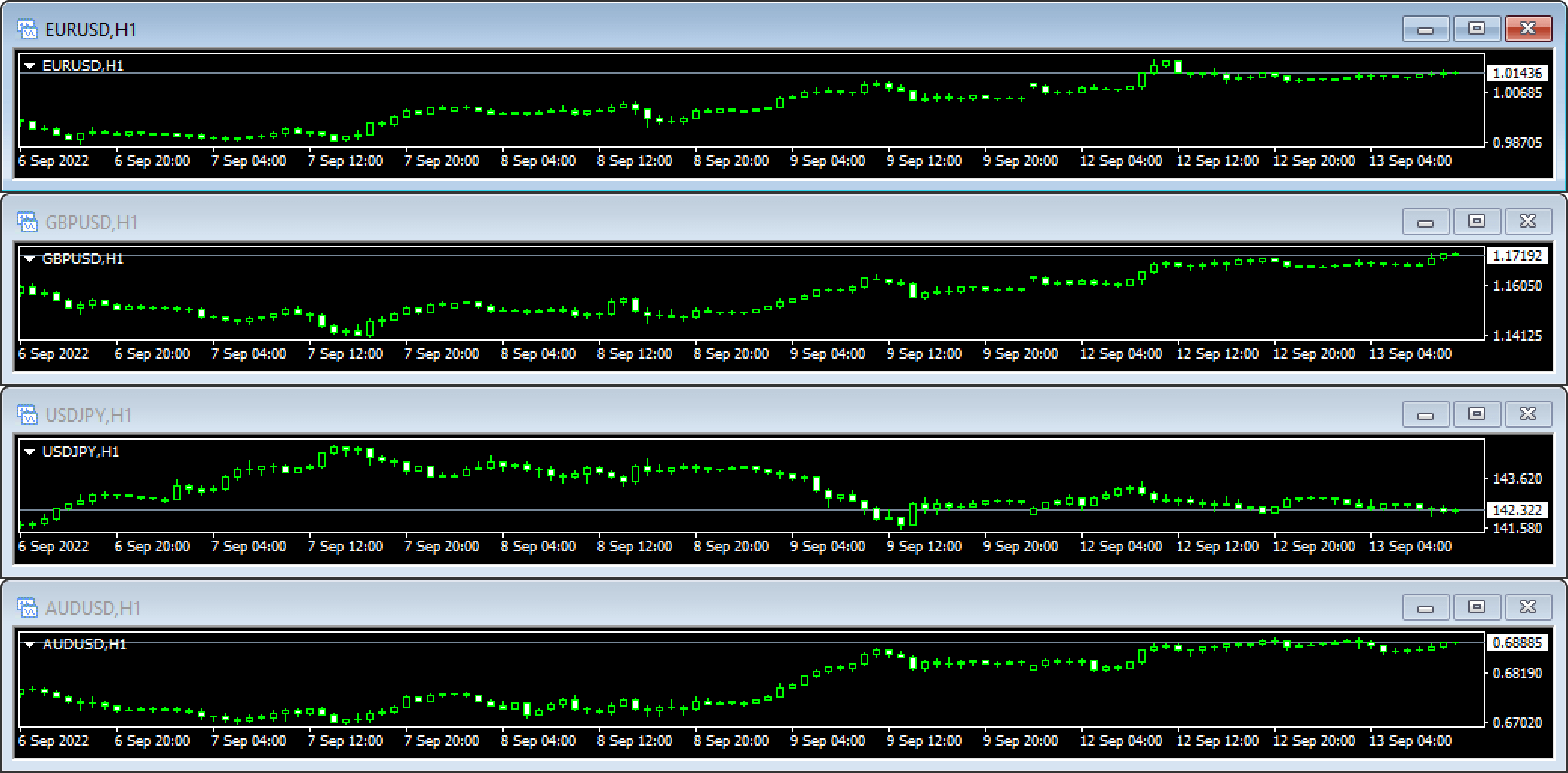1568x773 pixels.
Task: Click GBPUSD time axis label 8 Sep 20:00
Action: [x=731, y=354]
